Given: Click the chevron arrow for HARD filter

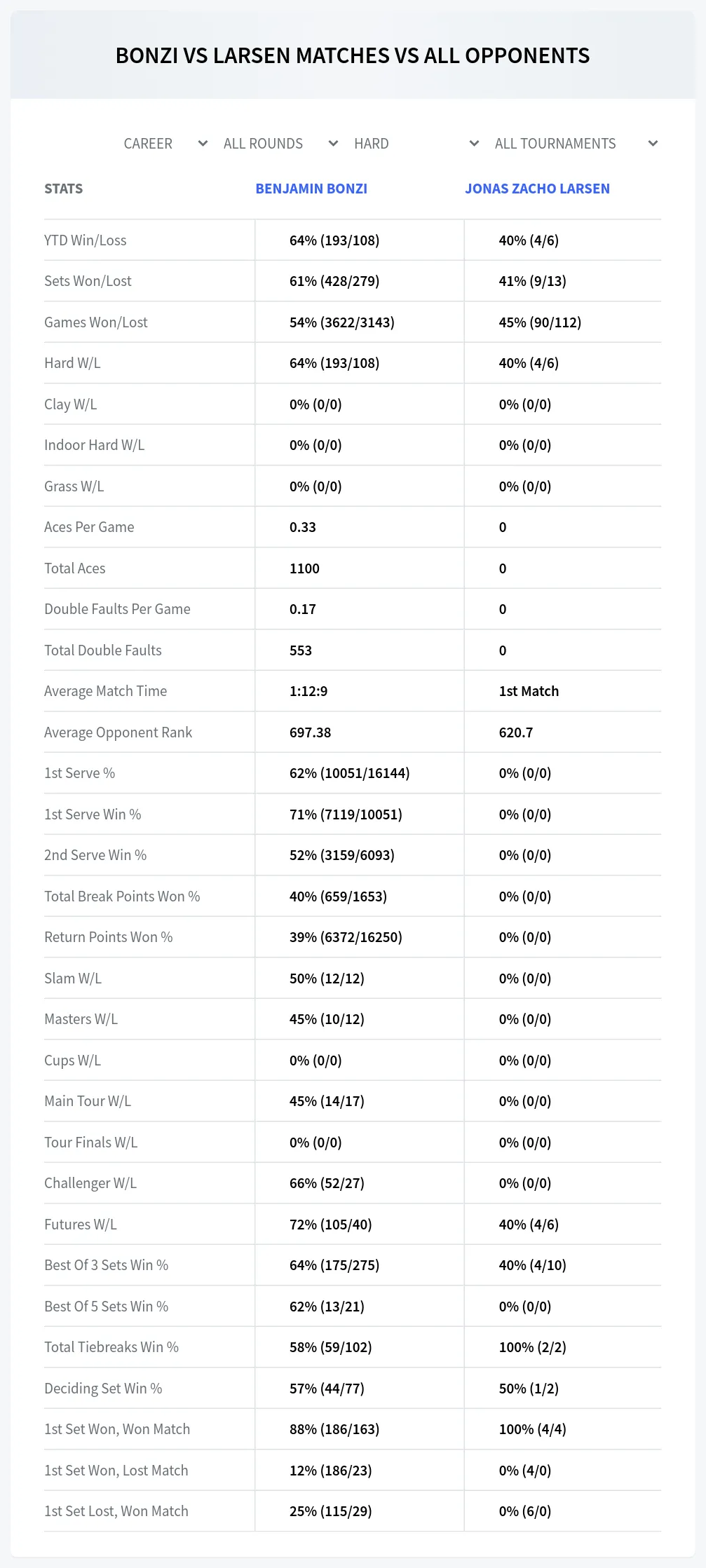Looking at the screenshot, I should pyautogui.click(x=475, y=144).
